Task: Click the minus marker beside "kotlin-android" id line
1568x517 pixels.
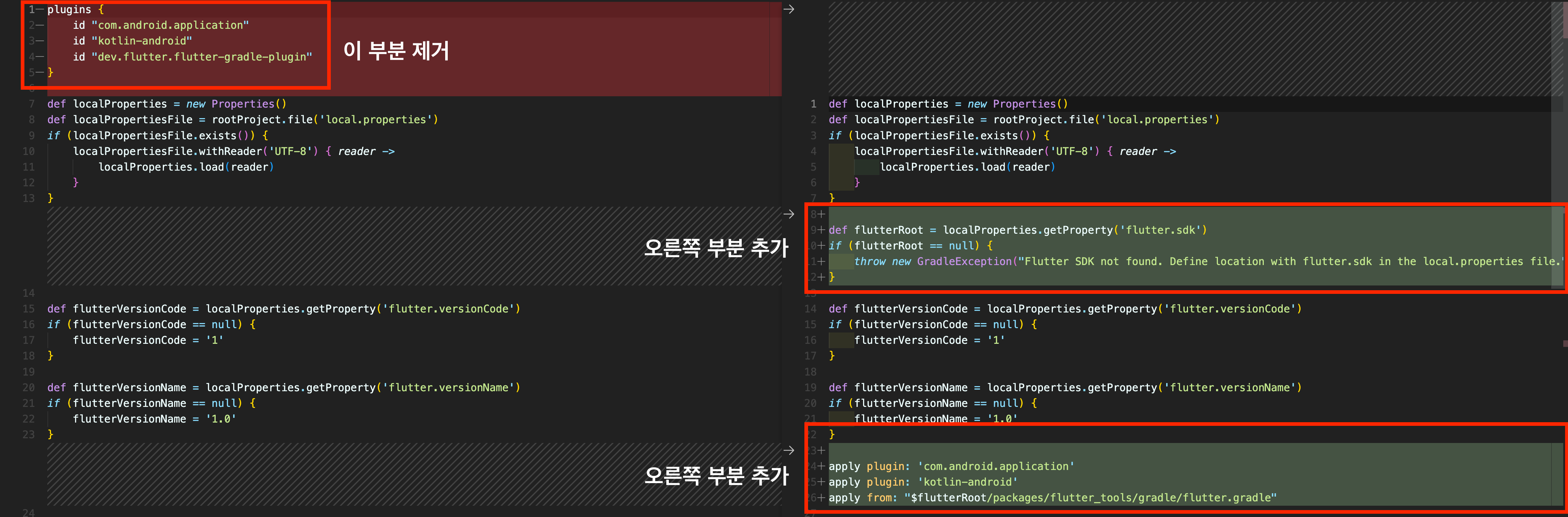Action: pos(40,41)
